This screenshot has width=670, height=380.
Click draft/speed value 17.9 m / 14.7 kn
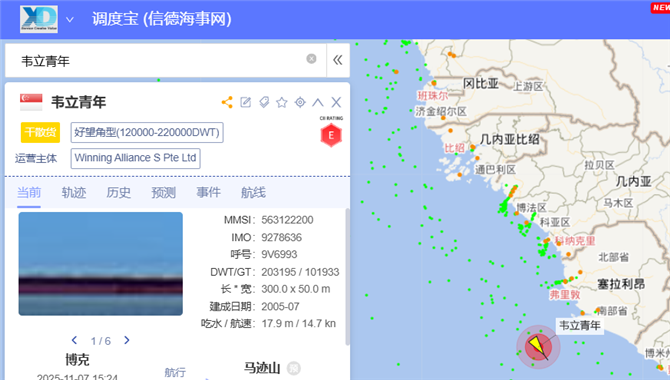(x=299, y=324)
